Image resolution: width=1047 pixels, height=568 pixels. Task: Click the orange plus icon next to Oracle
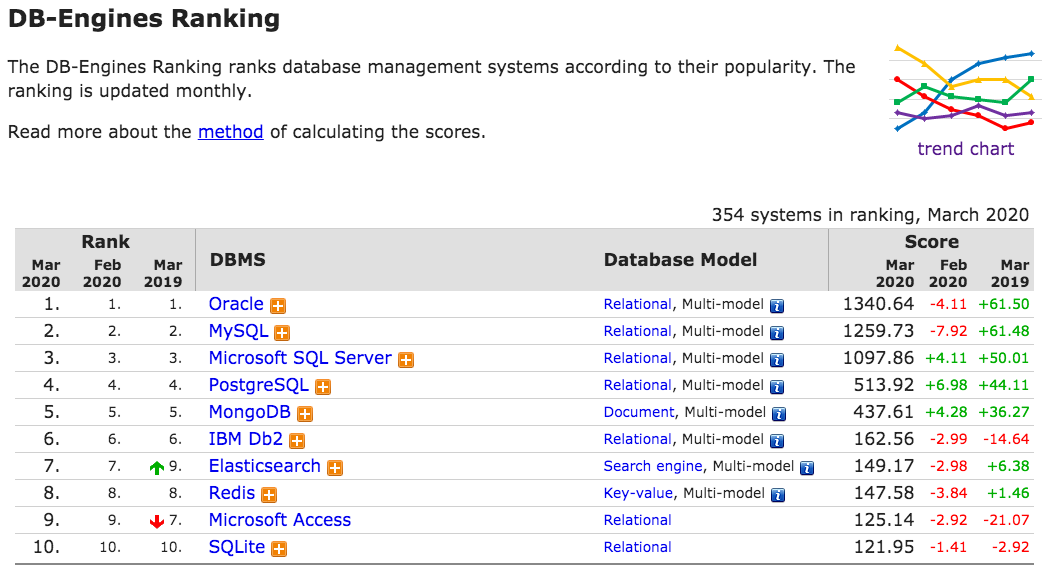[x=278, y=306]
